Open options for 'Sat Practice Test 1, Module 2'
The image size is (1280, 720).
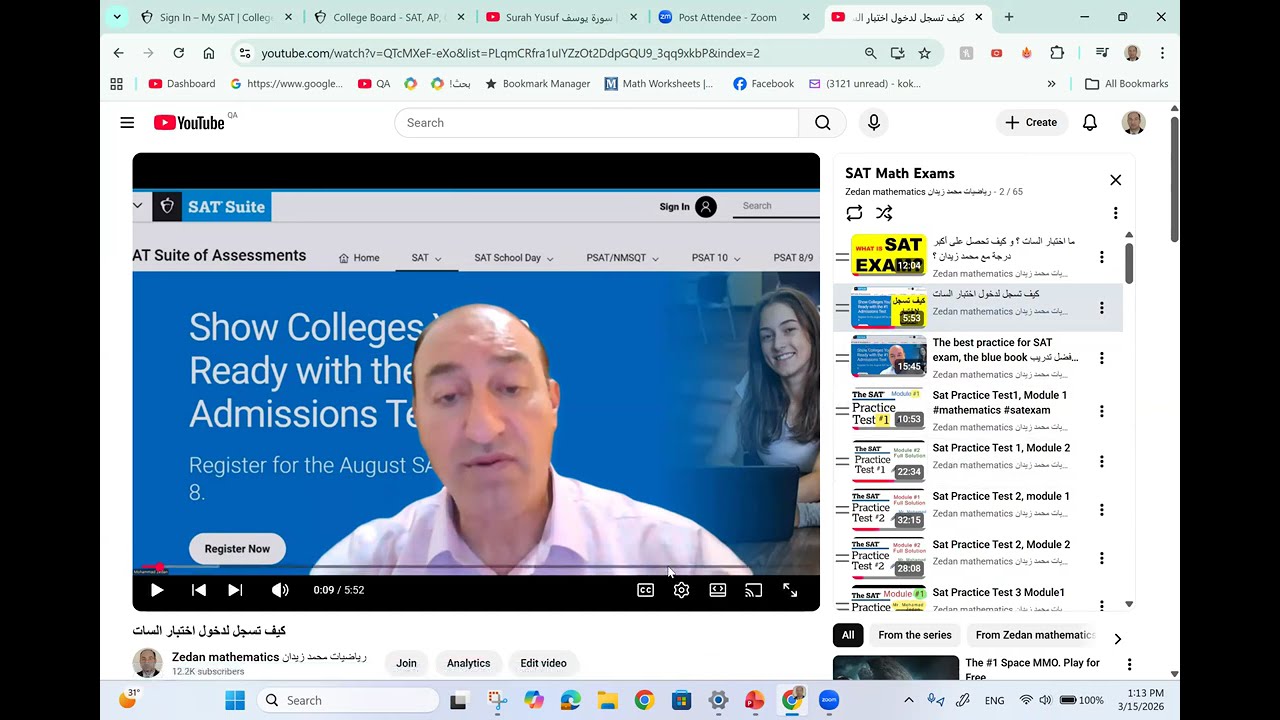tap(1102, 461)
